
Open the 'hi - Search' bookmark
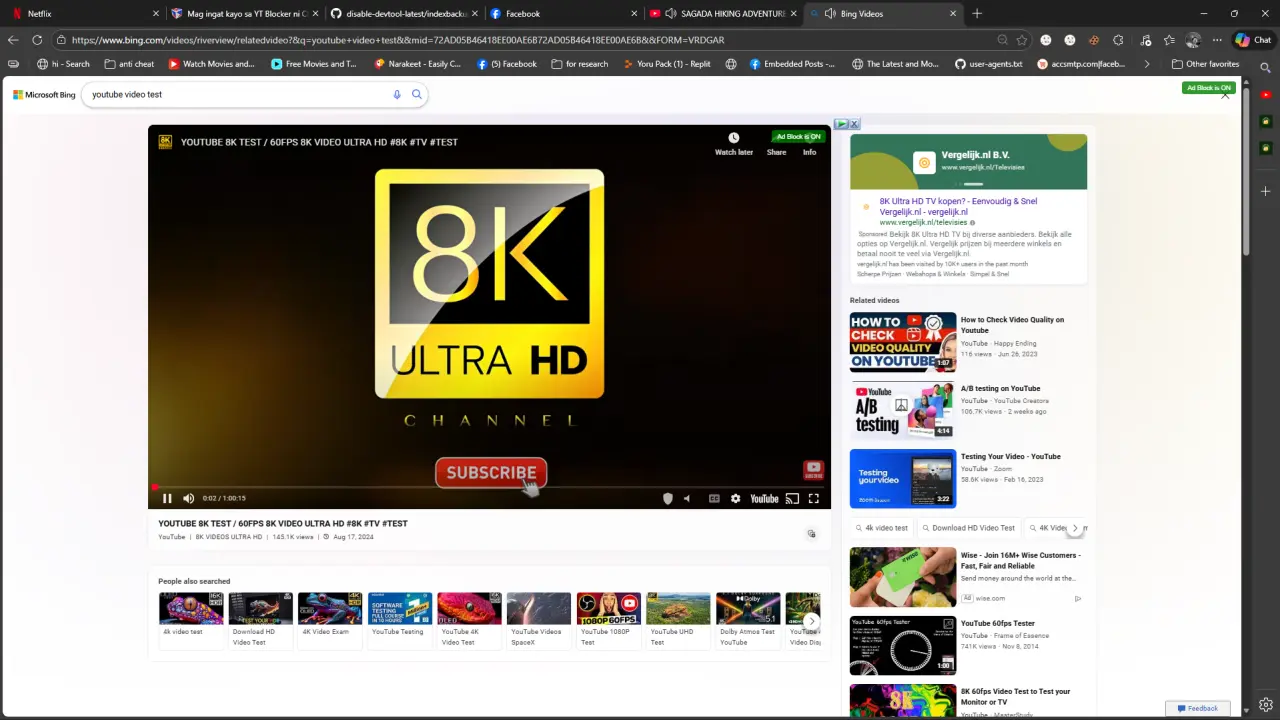(64, 64)
